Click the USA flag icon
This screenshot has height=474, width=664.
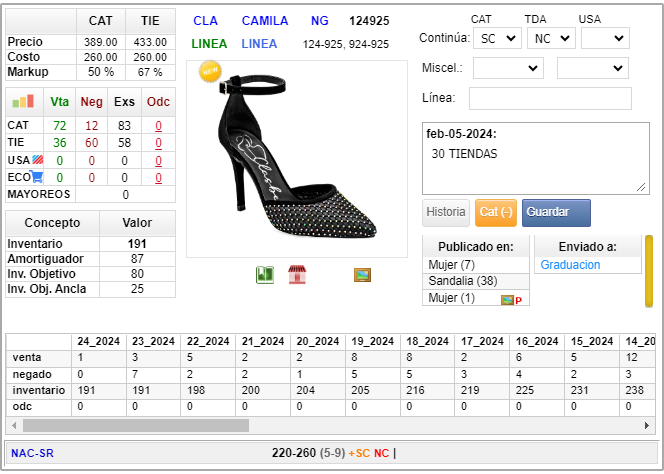38,160
